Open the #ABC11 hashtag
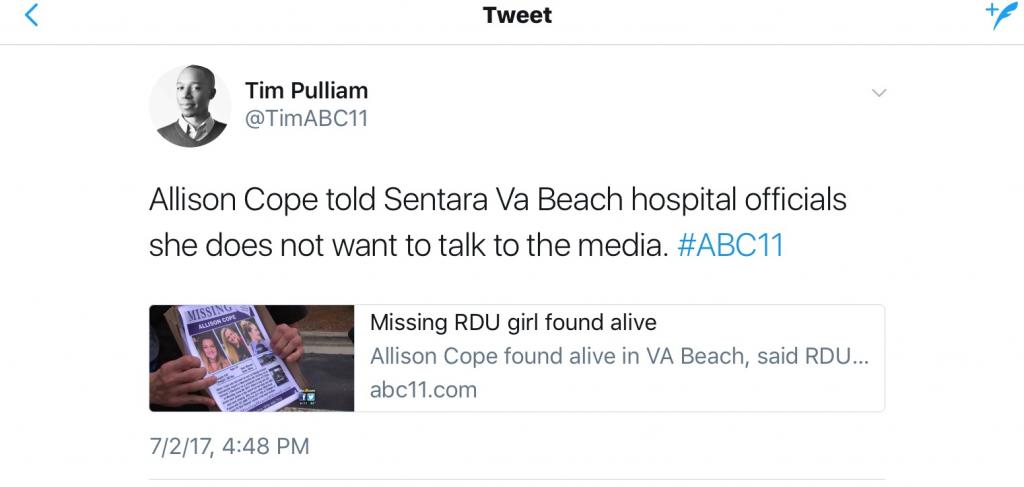The image size is (1024, 487). point(730,245)
